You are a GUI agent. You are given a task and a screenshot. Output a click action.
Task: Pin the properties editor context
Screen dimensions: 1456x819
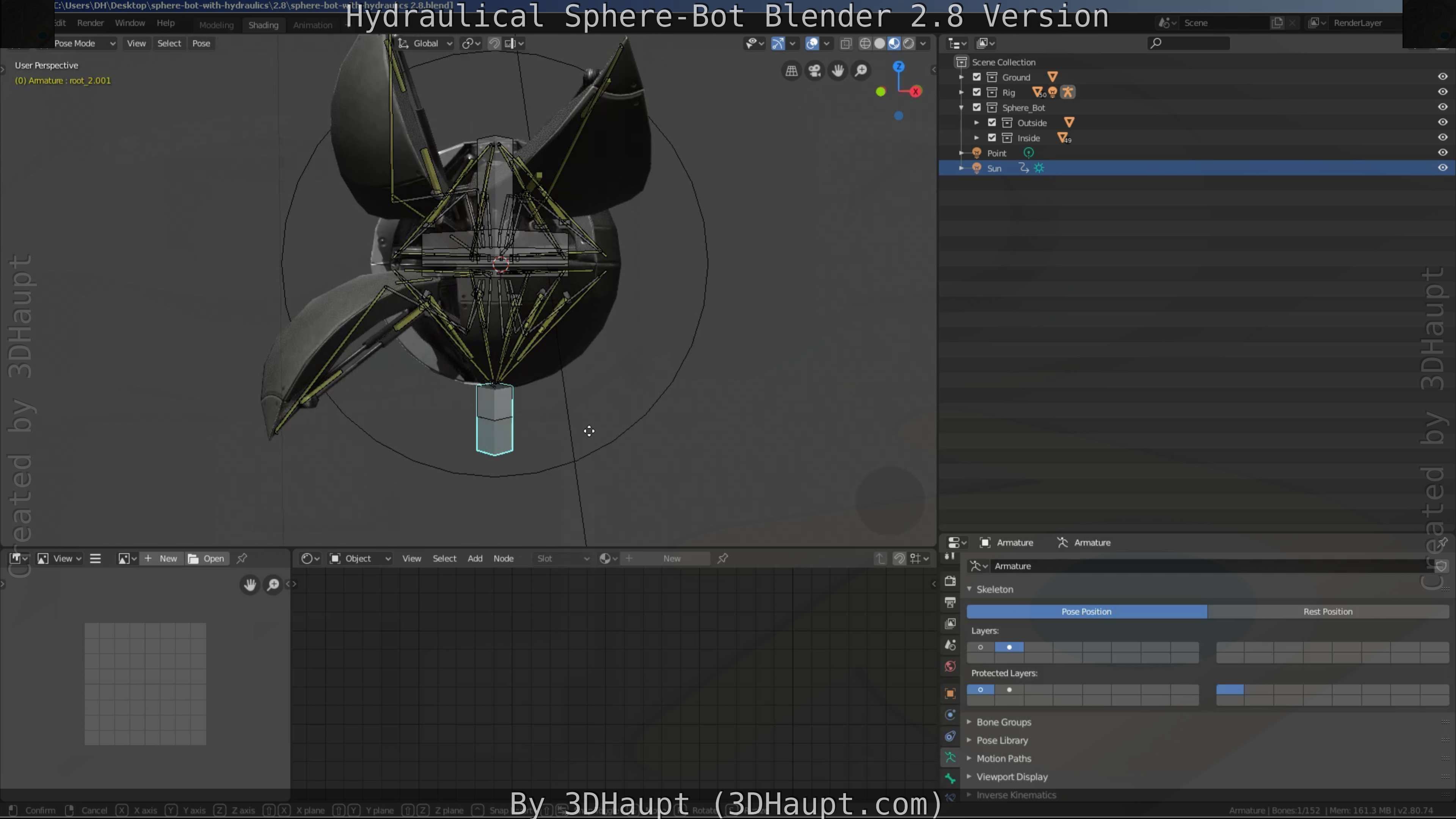(x=1442, y=543)
